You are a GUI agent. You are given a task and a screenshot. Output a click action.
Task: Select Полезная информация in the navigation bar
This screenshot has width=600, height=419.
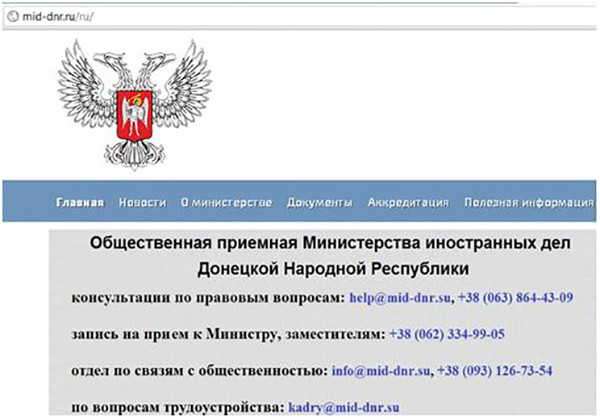coord(529,202)
